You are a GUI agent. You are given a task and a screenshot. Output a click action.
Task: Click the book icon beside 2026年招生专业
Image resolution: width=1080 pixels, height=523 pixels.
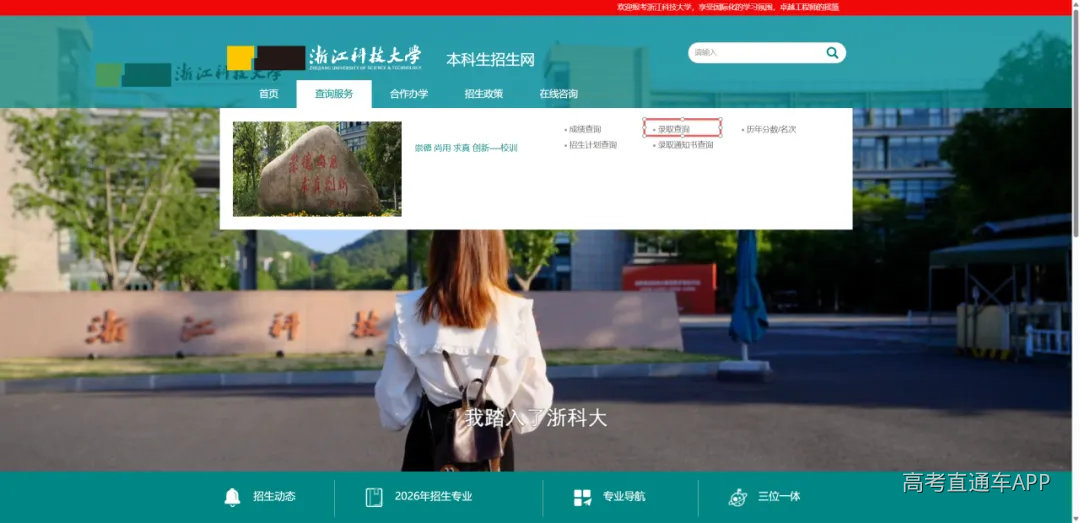pyautogui.click(x=374, y=497)
